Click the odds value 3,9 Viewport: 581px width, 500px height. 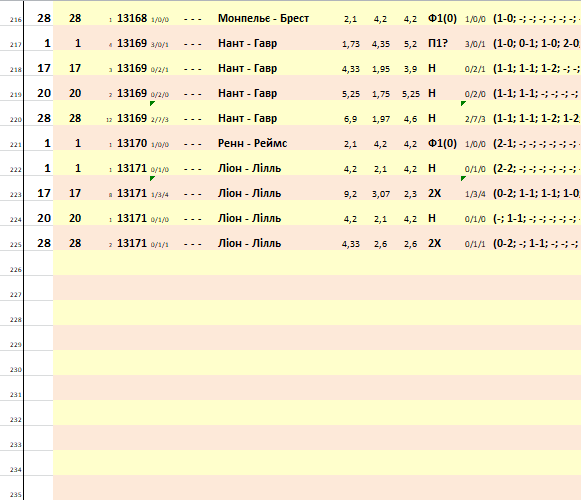click(410, 69)
